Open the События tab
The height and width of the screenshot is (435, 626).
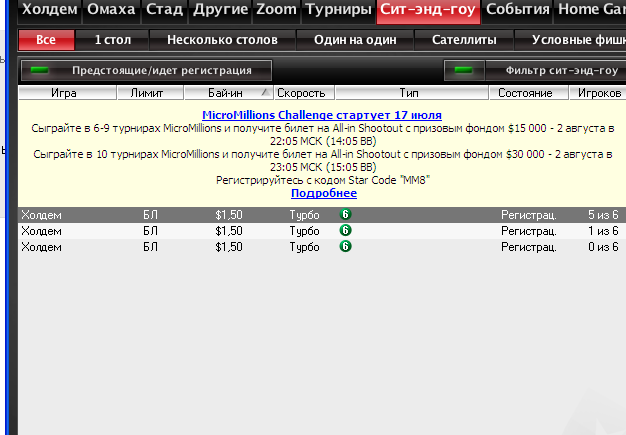pyautogui.click(x=517, y=10)
